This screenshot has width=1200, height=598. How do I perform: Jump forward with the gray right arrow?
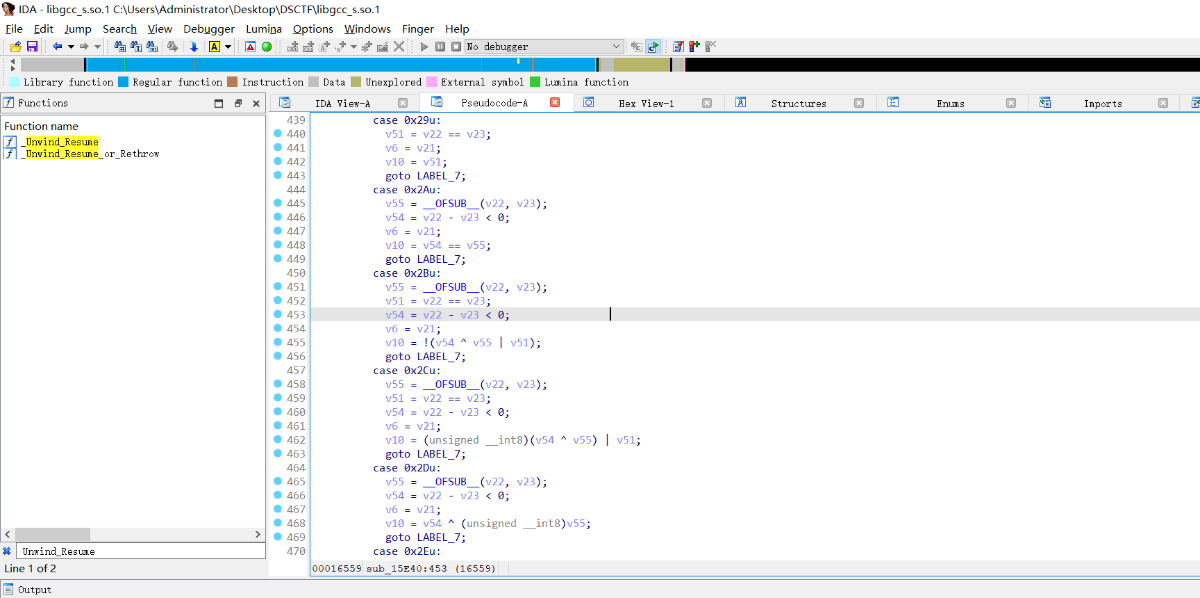click(84, 47)
